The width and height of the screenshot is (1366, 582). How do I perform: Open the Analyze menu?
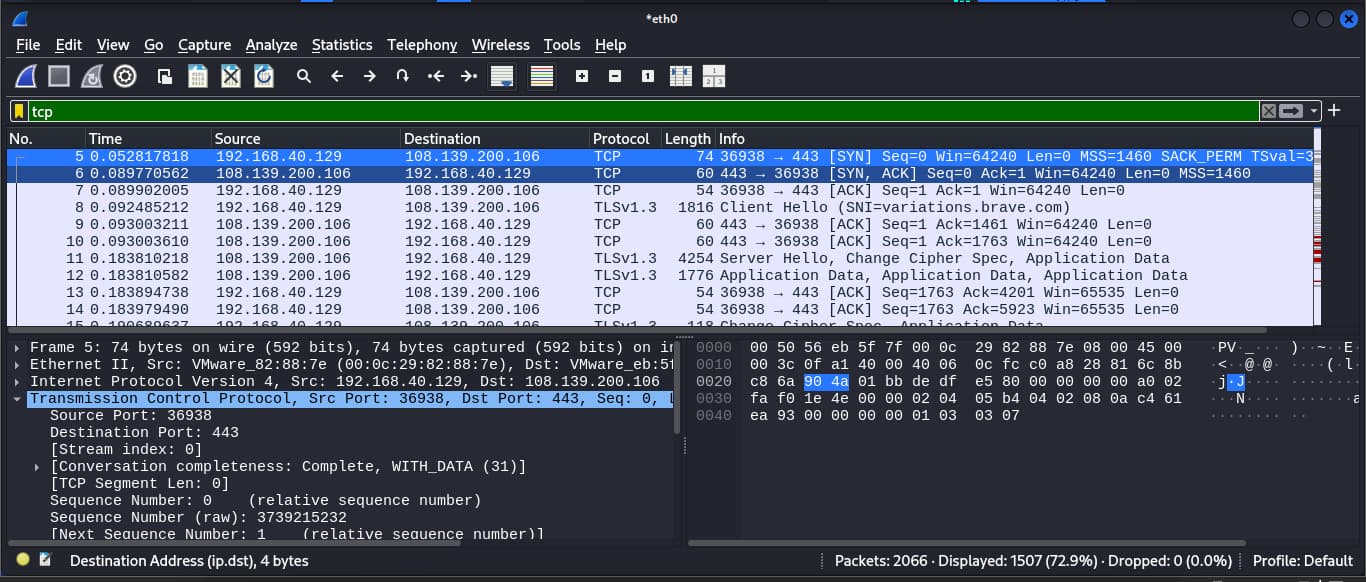[271, 45]
